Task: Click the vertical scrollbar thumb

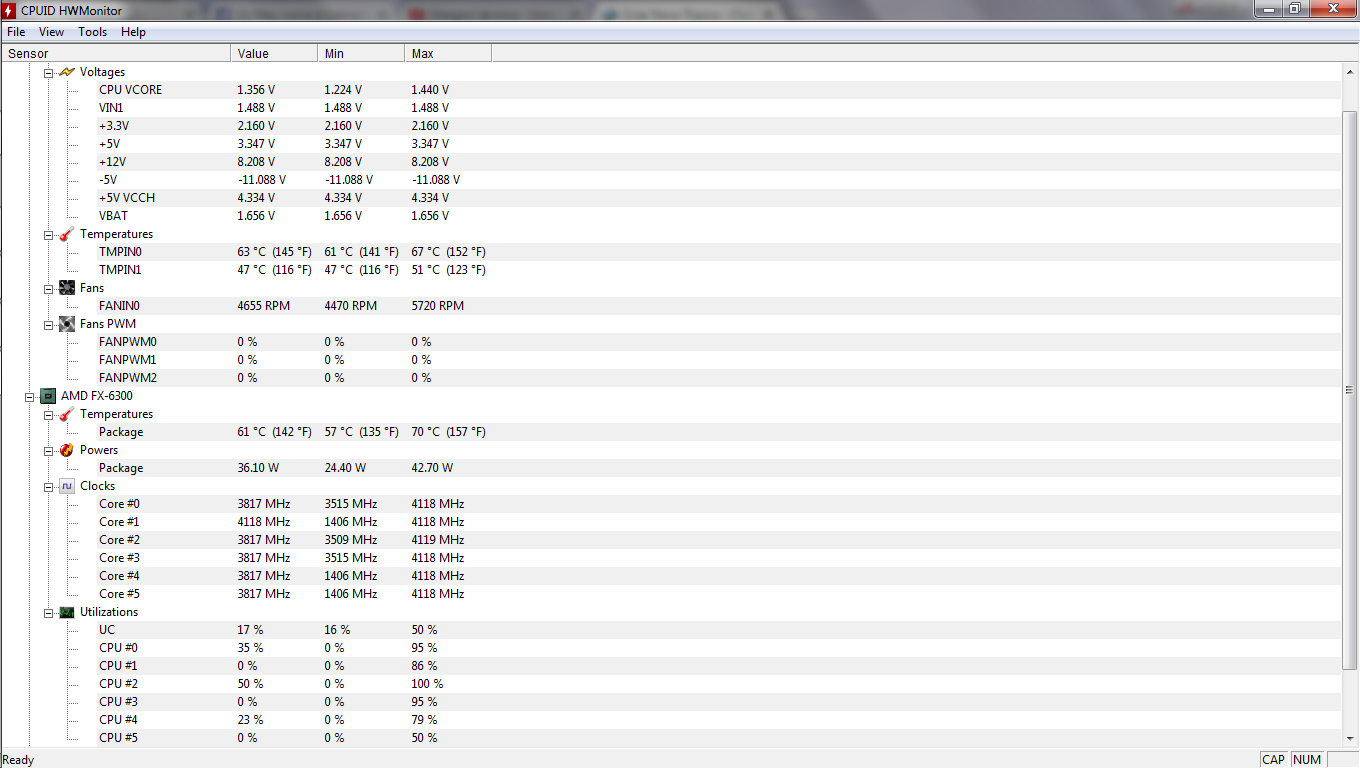Action: tap(1349, 390)
